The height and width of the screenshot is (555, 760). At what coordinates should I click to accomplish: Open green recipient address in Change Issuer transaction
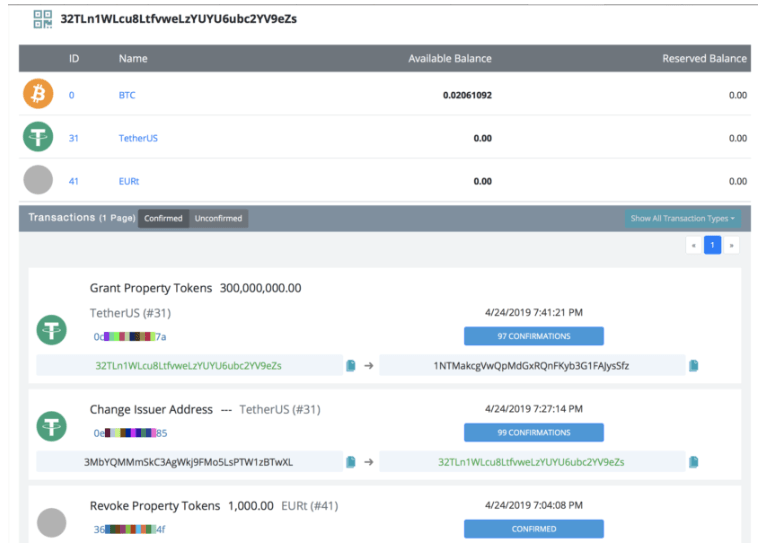pyautogui.click(x=531, y=462)
